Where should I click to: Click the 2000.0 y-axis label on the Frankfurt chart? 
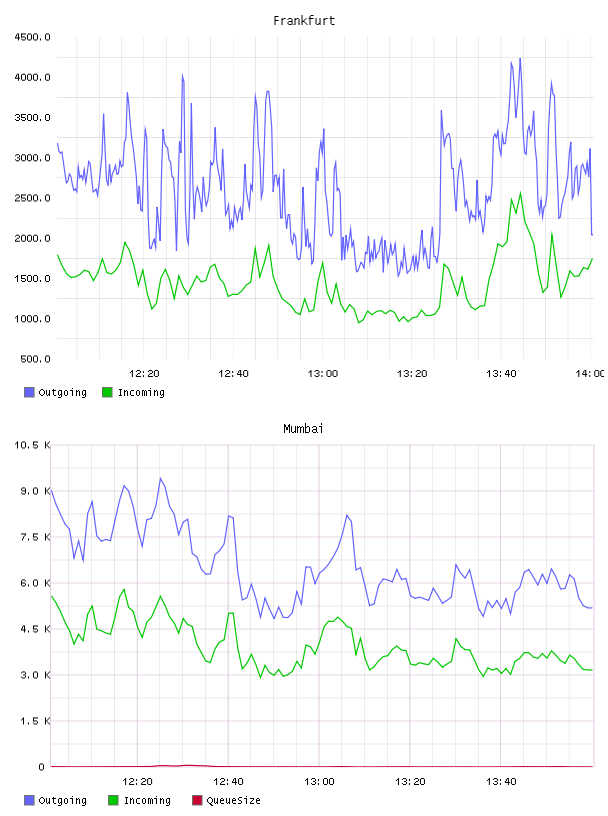click(32, 238)
